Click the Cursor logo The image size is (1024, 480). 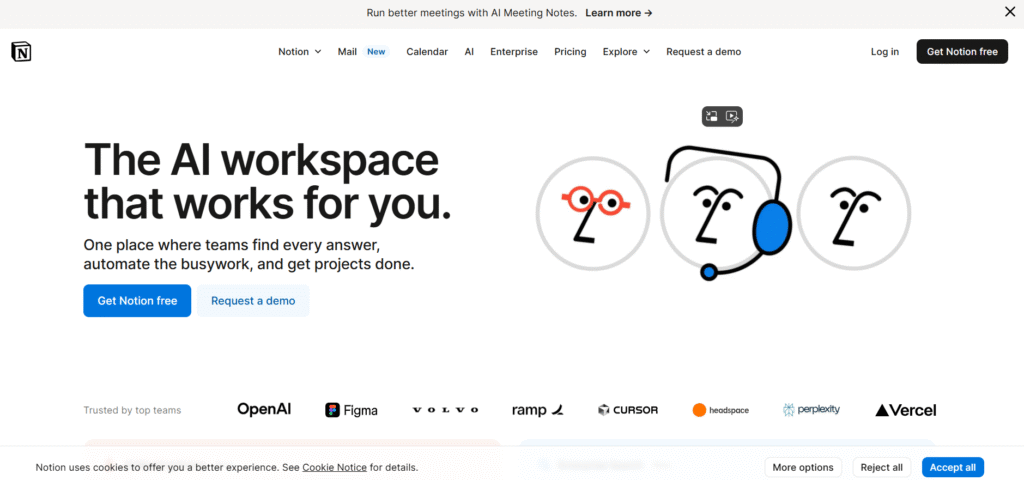628,410
